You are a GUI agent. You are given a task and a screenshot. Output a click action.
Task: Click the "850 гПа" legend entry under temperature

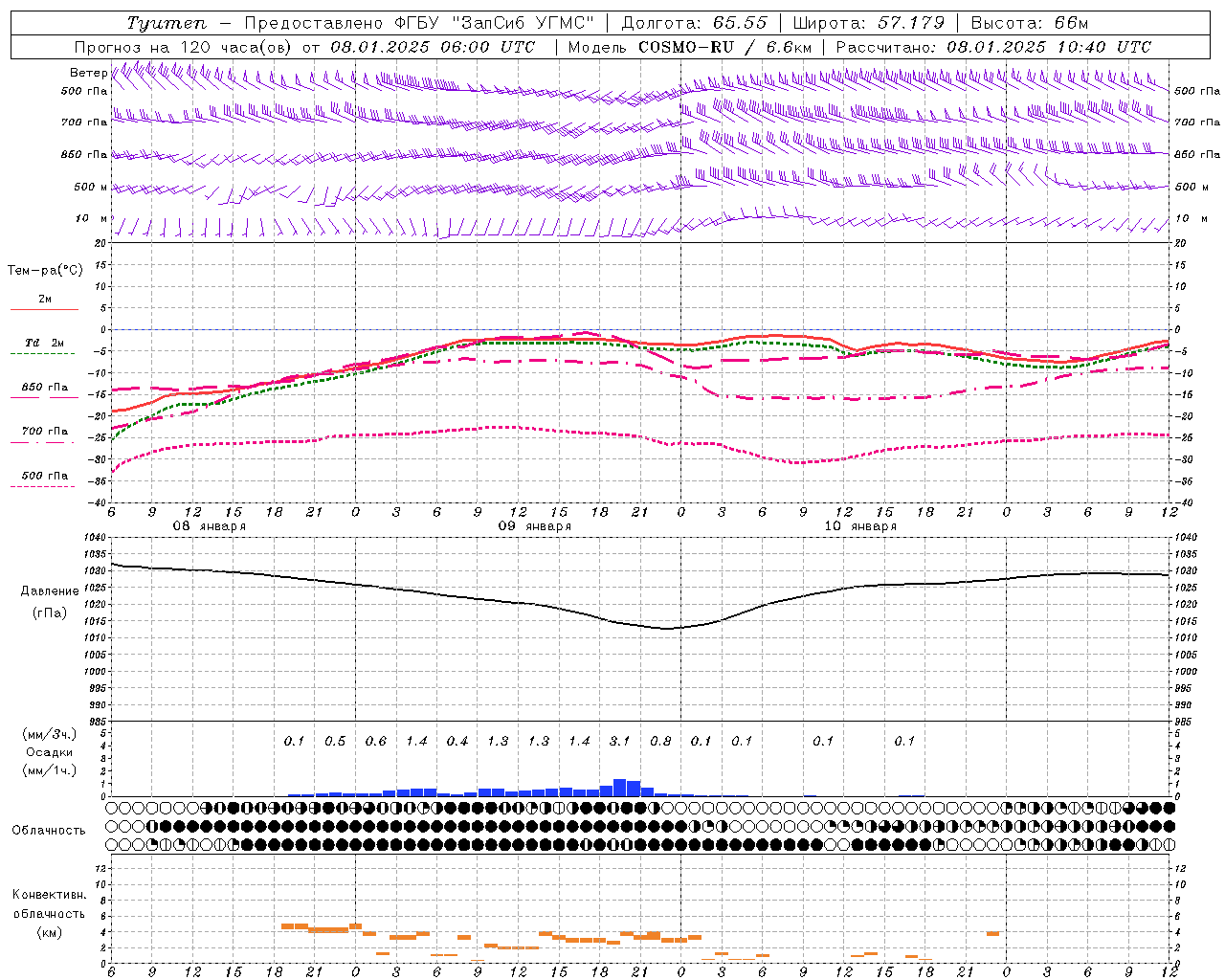pyautogui.click(x=45, y=388)
